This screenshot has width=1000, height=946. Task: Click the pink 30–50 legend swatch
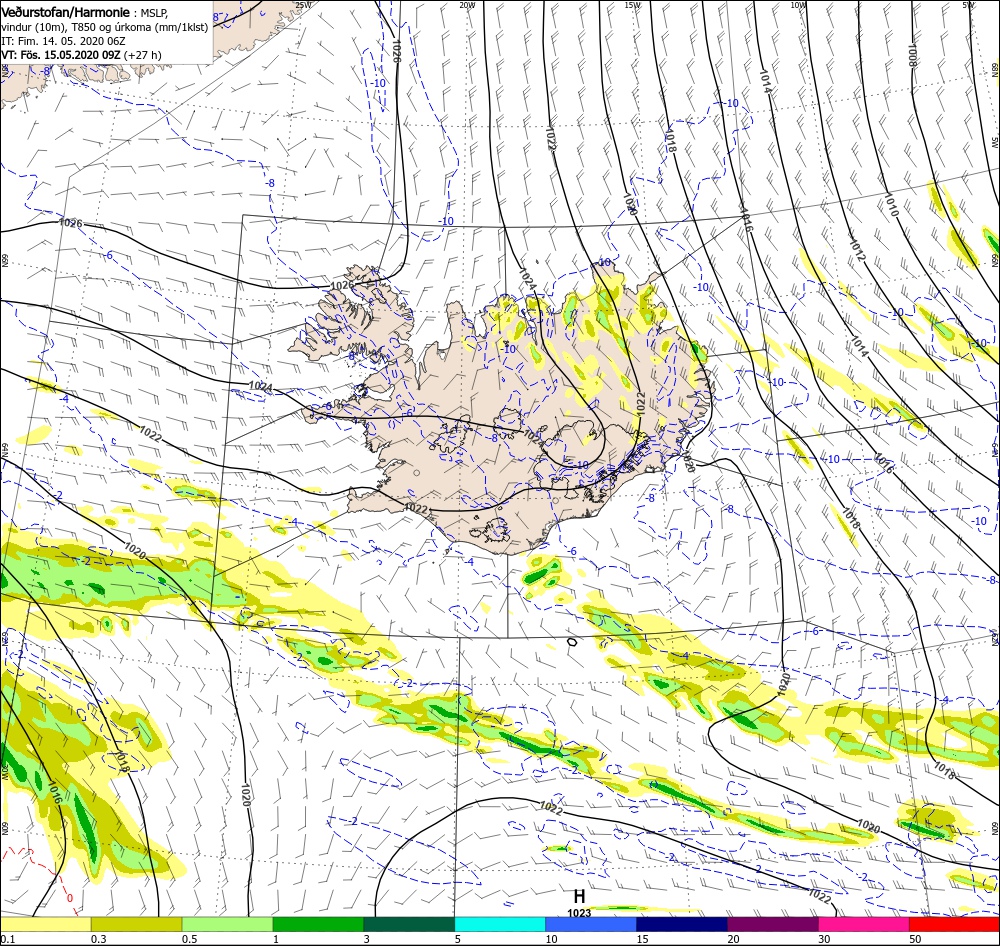(864, 924)
